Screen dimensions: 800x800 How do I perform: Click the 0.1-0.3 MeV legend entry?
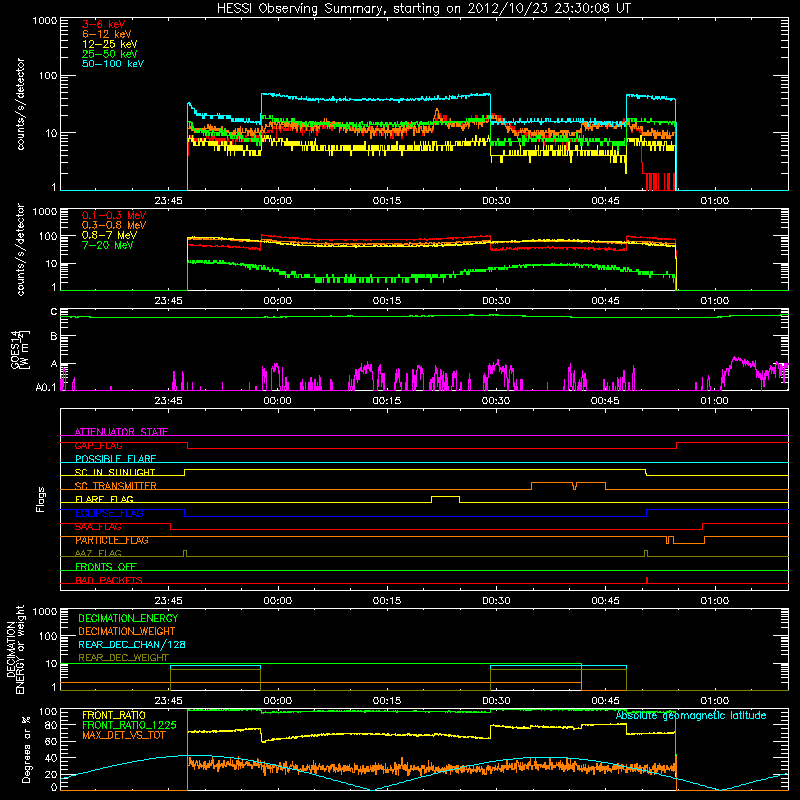114,215
